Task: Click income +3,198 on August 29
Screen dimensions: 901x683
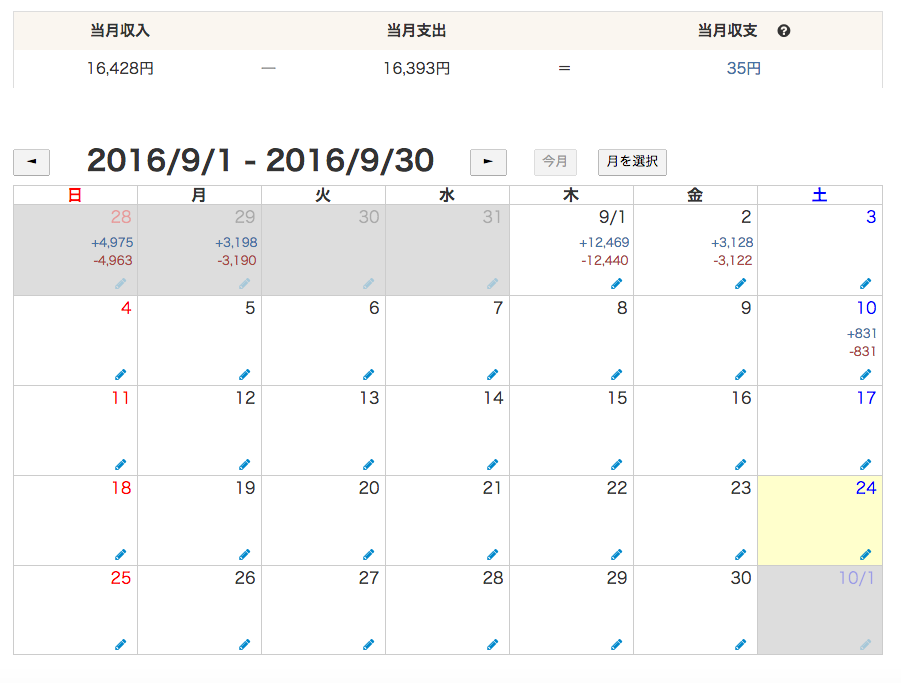Action: click(236, 242)
